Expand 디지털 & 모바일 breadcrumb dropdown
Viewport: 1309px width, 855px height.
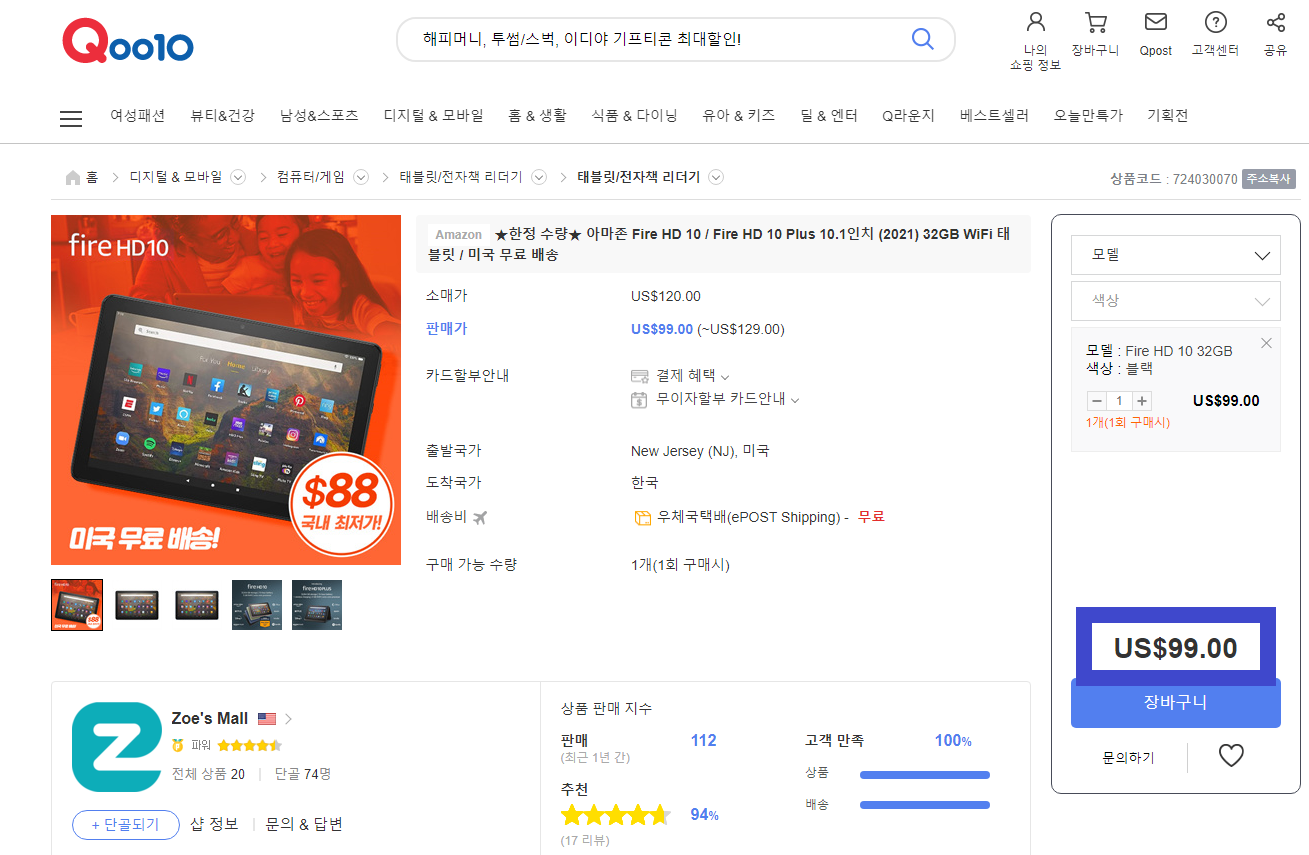[238, 177]
